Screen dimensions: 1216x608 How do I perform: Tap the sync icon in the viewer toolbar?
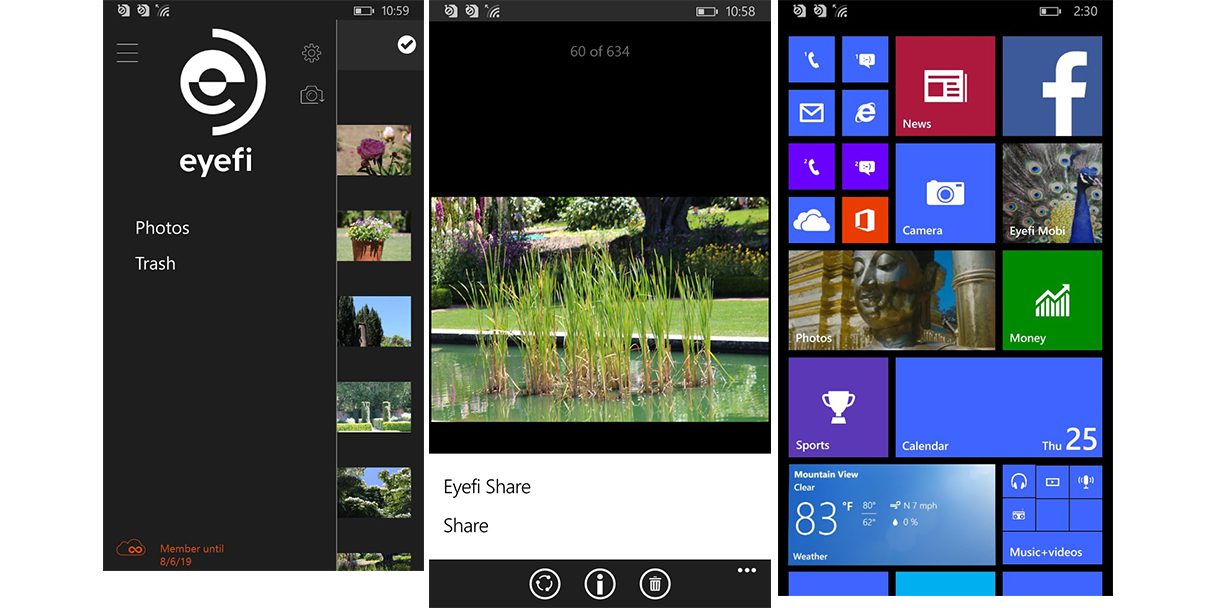[545, 584]
